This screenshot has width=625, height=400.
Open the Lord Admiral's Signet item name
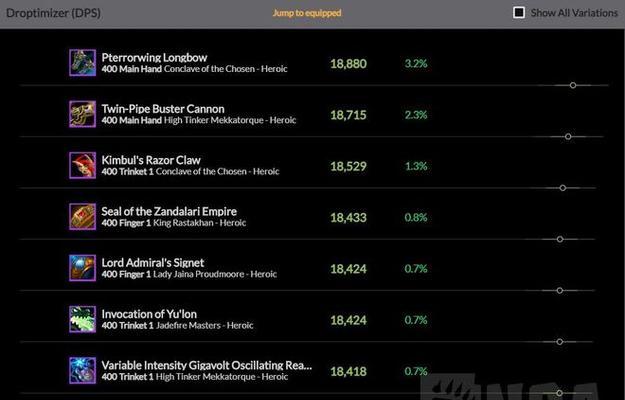(153, 263)
